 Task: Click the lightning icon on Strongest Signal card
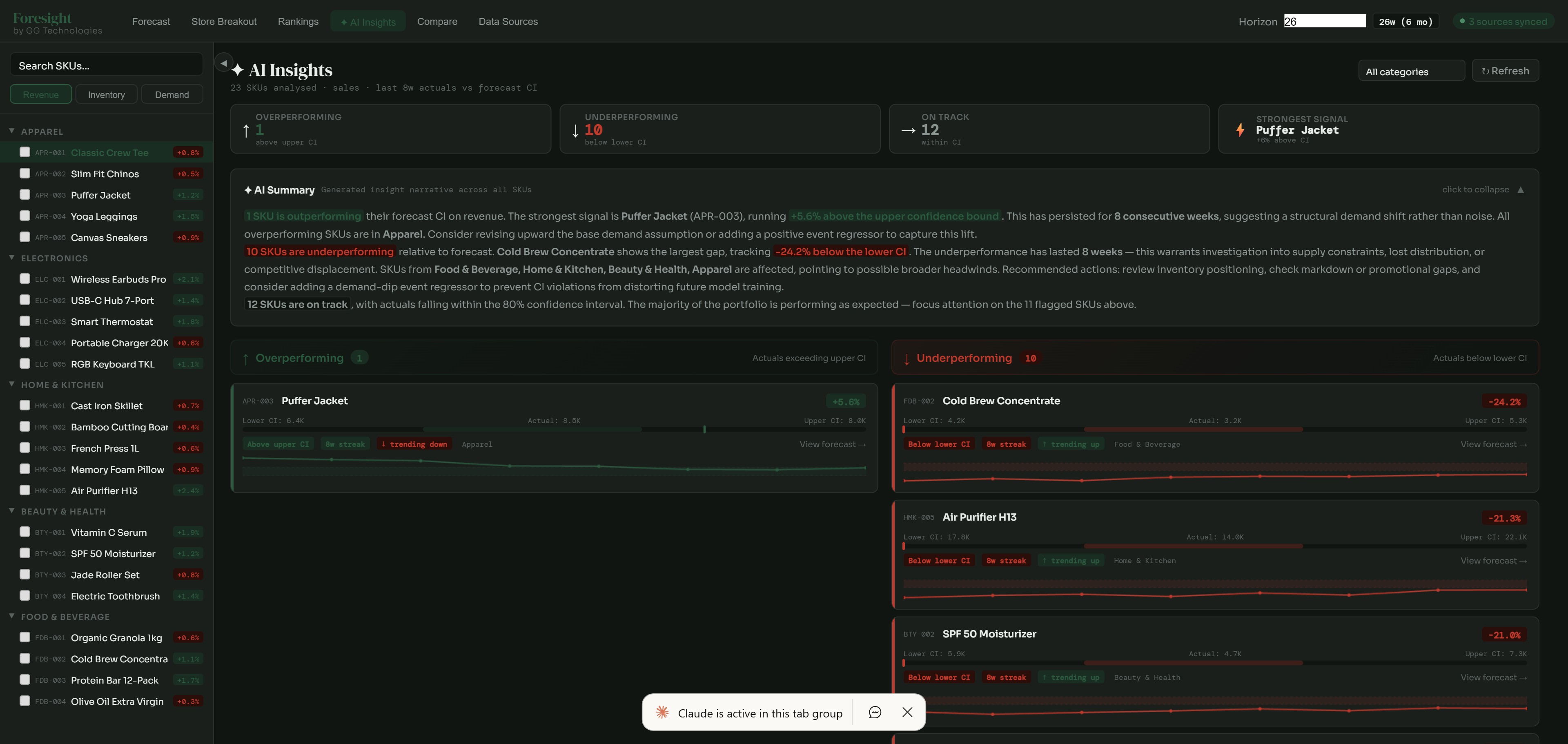[1241, 130]
